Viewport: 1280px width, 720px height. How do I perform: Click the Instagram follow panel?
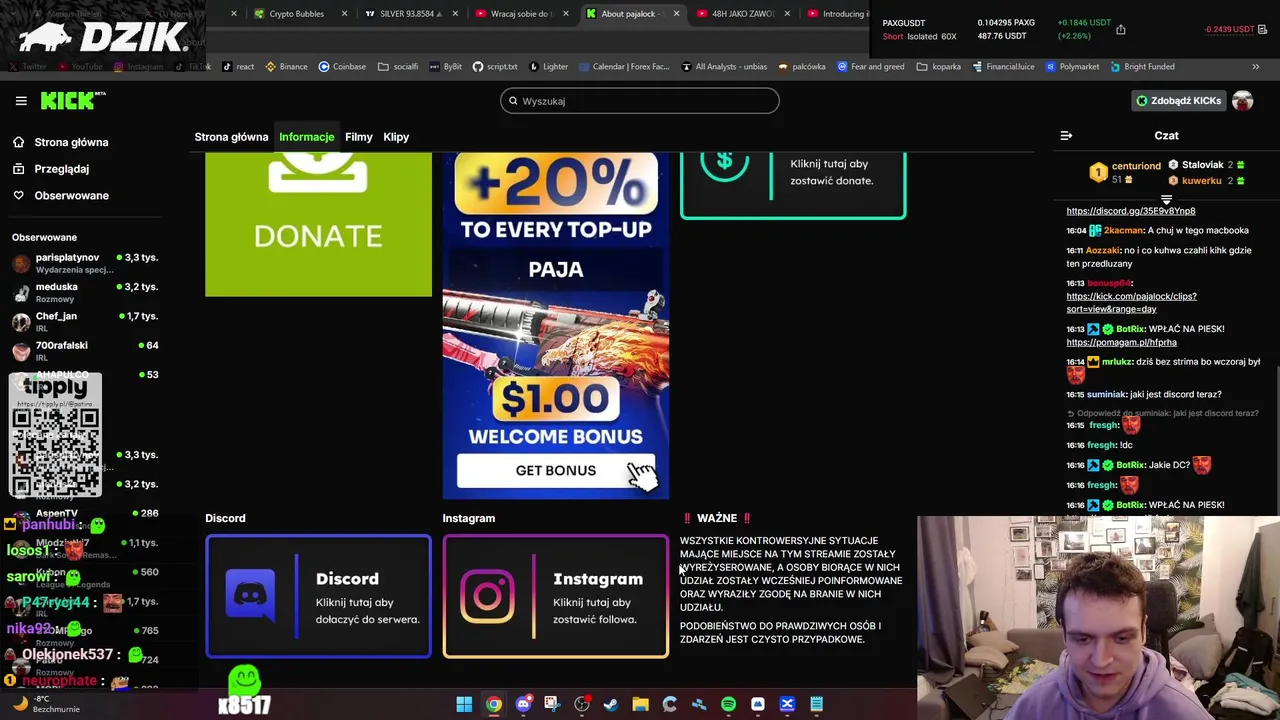556,596
